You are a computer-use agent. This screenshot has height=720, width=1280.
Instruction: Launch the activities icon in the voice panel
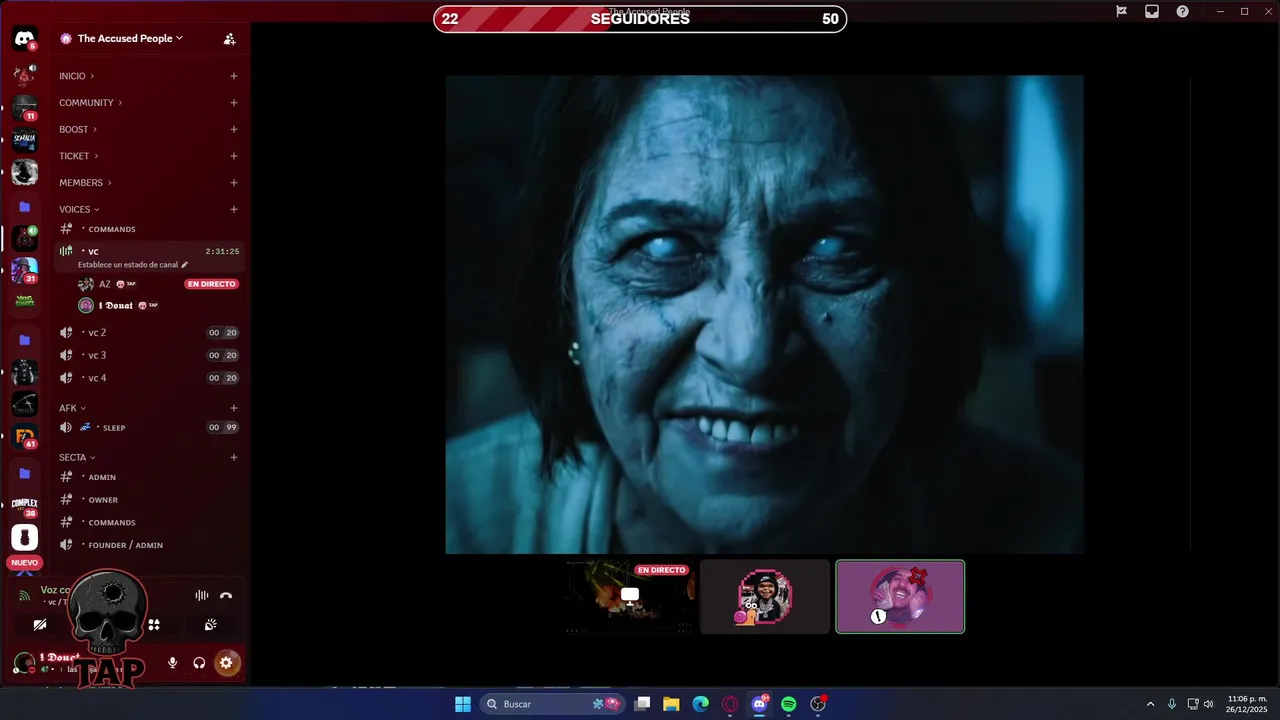coord(154,624)
